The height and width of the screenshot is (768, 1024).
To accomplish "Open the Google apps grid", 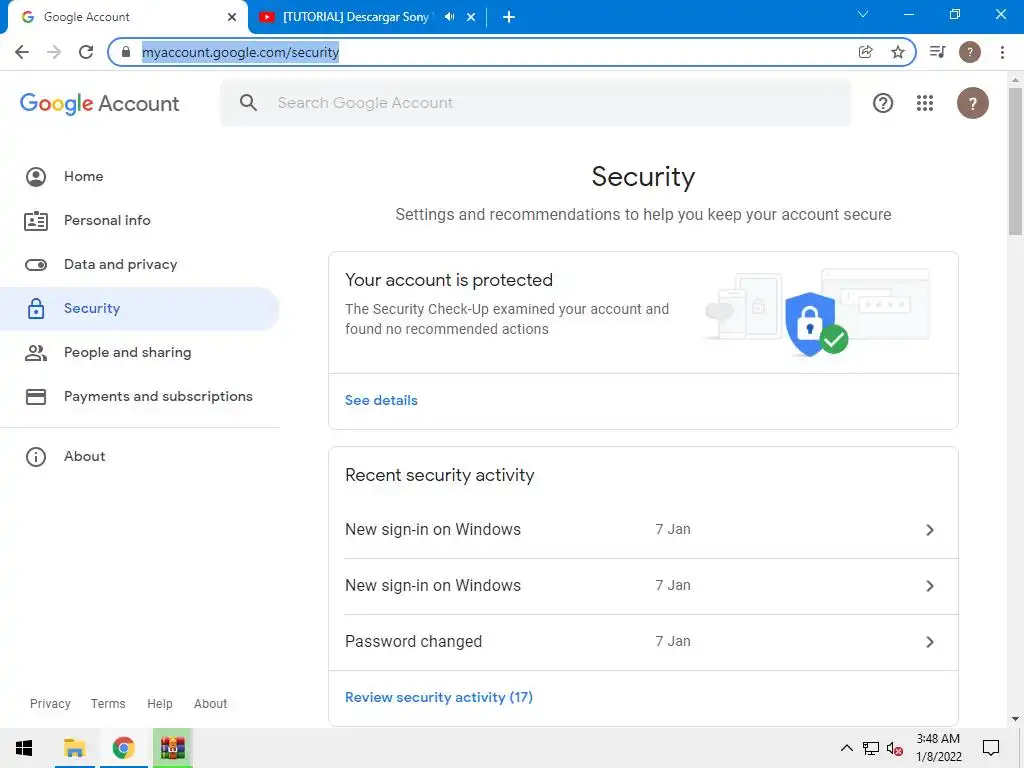I will point(925,103).
